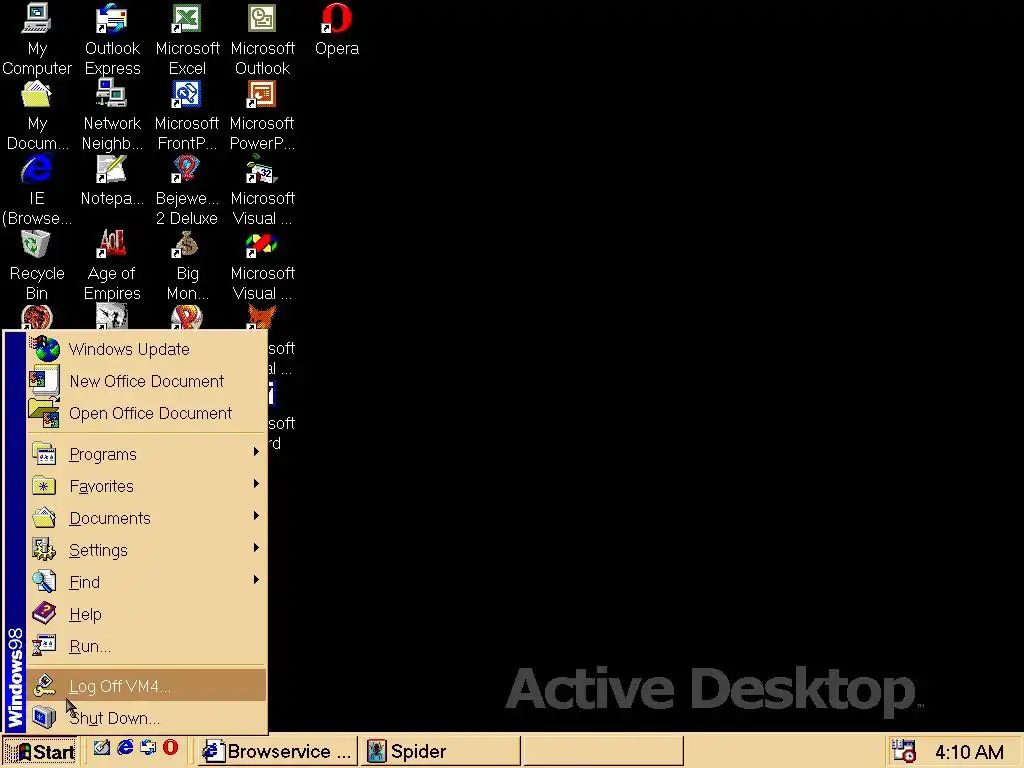Choose Open Office Document in Start menu
This screenshot has width=1024, height=768.
tap(146, 413)
